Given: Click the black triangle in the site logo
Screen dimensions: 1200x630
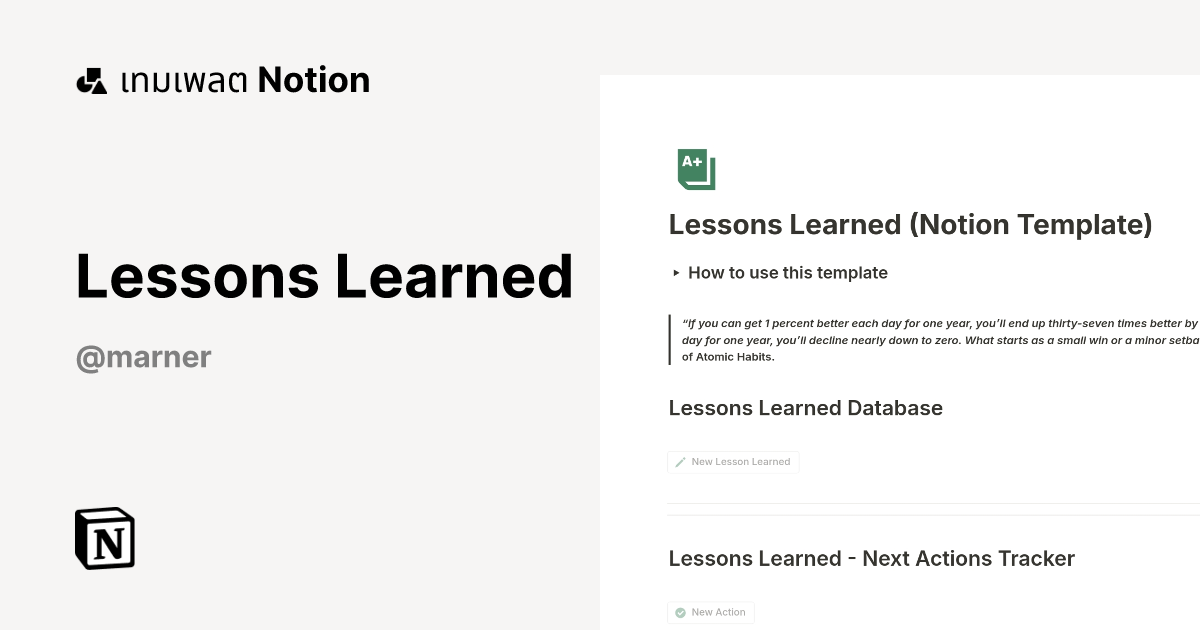Looking at the screenshot, I should click(x=97, y=85).
